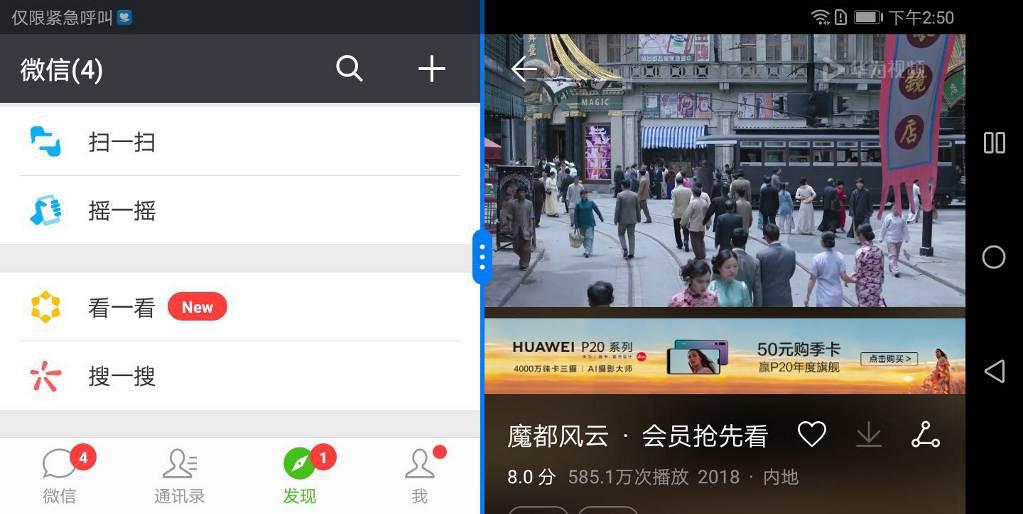Download the video with arrow icon
This screenshot has width=1023, height=514.
tap(869, 434)
